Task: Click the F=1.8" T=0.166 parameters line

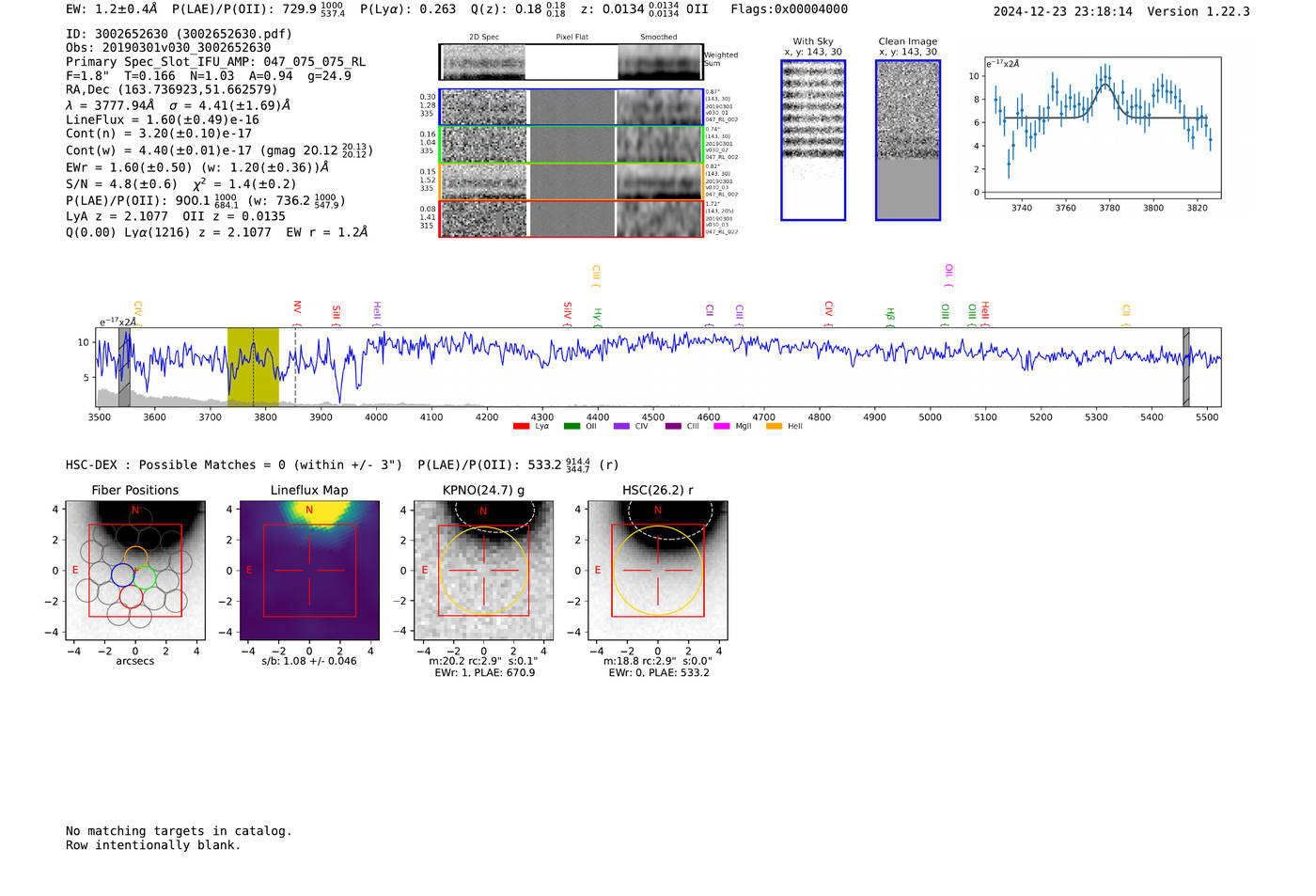Action: point(209,76)
